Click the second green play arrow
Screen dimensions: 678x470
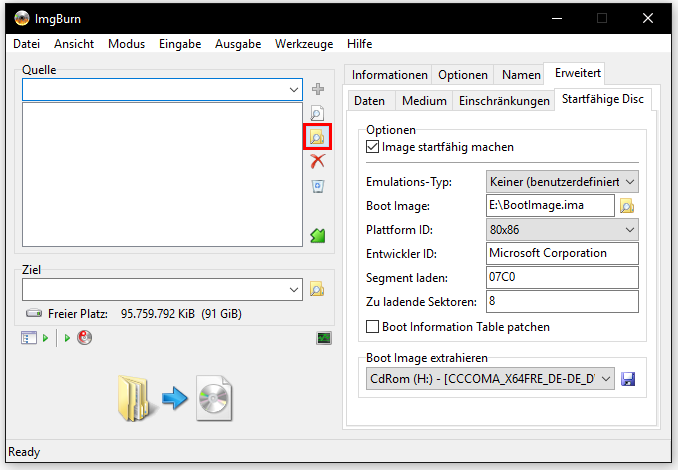67,338
